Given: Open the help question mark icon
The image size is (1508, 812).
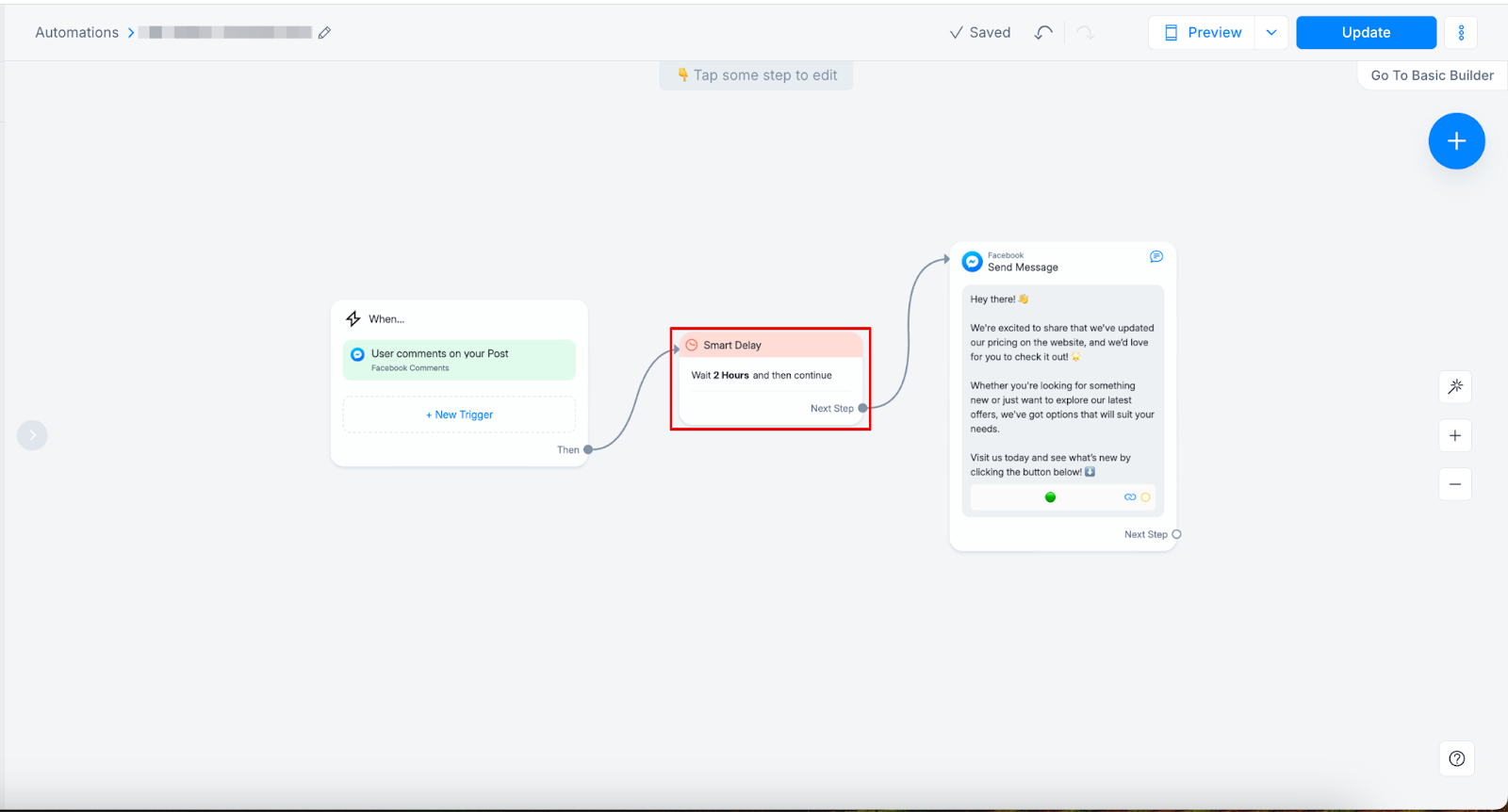Looking at the screenshot, I should tap(1456, 759).
